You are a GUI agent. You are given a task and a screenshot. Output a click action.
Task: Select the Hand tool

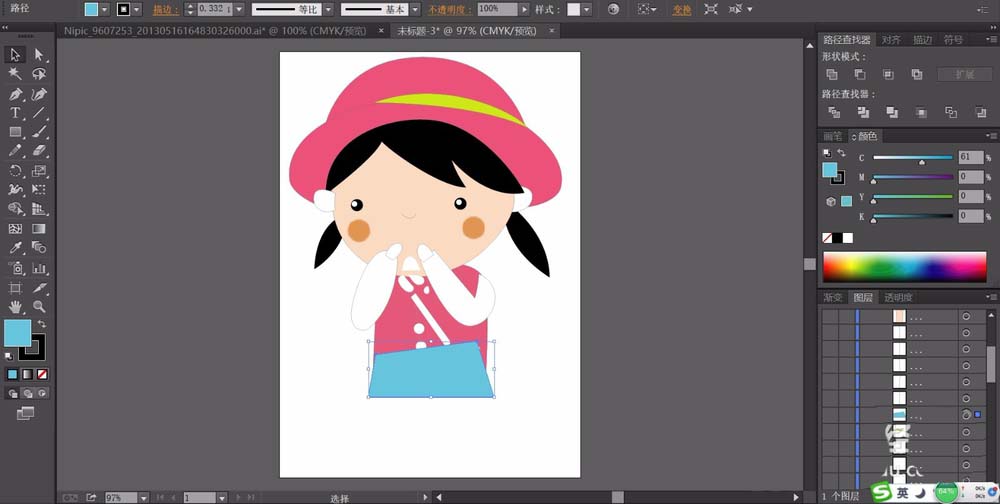(x=15, y=307)
